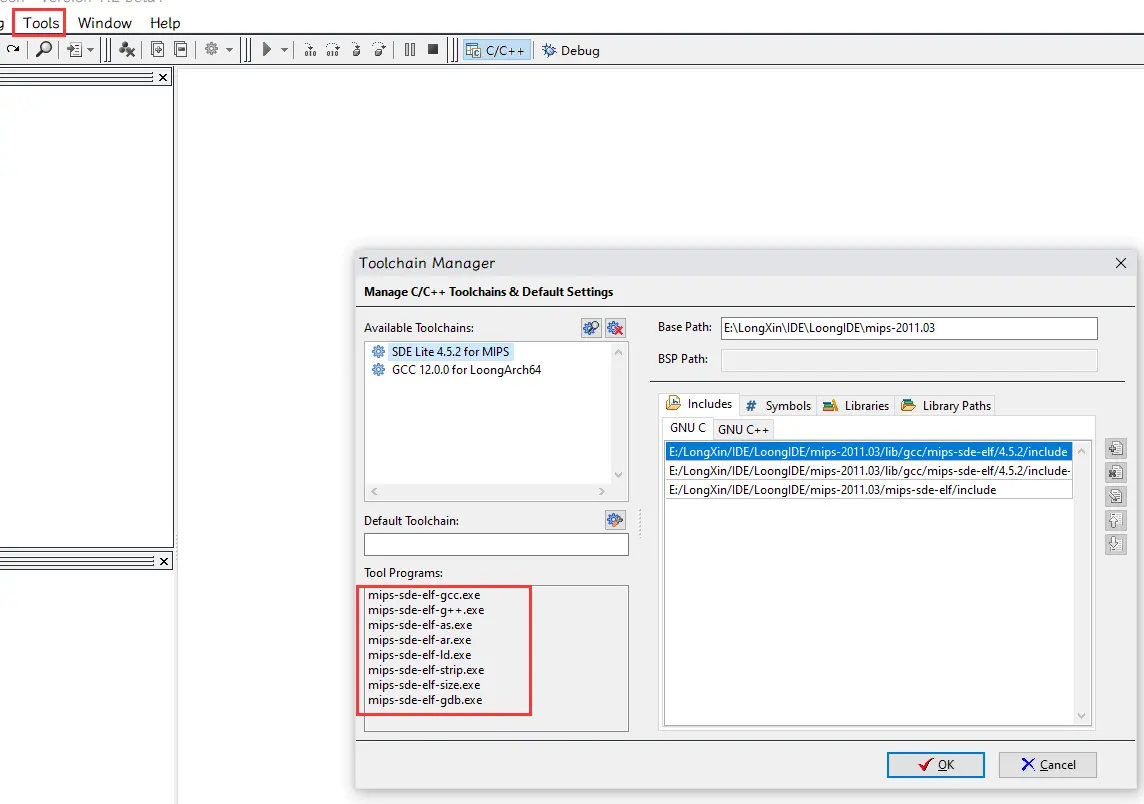Click move down arrow beside include list
The image size is (1144, 804).
(1116, 545)
